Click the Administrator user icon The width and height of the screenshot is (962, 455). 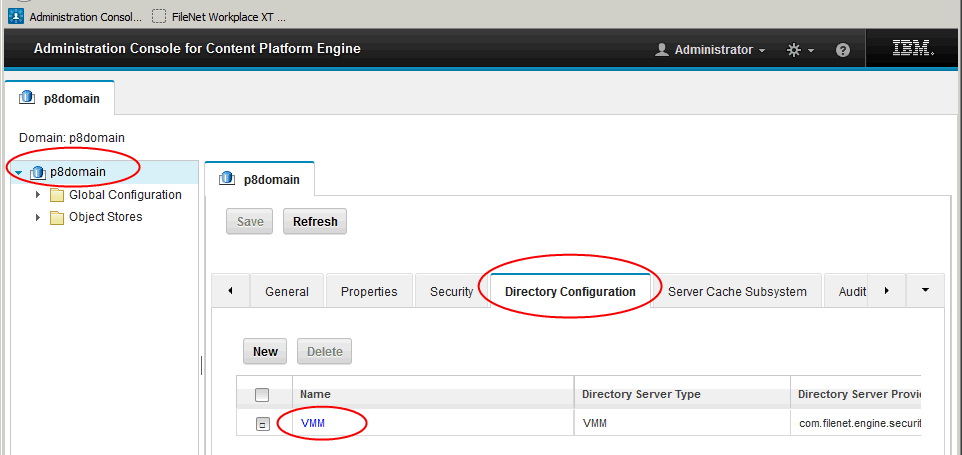661,50
